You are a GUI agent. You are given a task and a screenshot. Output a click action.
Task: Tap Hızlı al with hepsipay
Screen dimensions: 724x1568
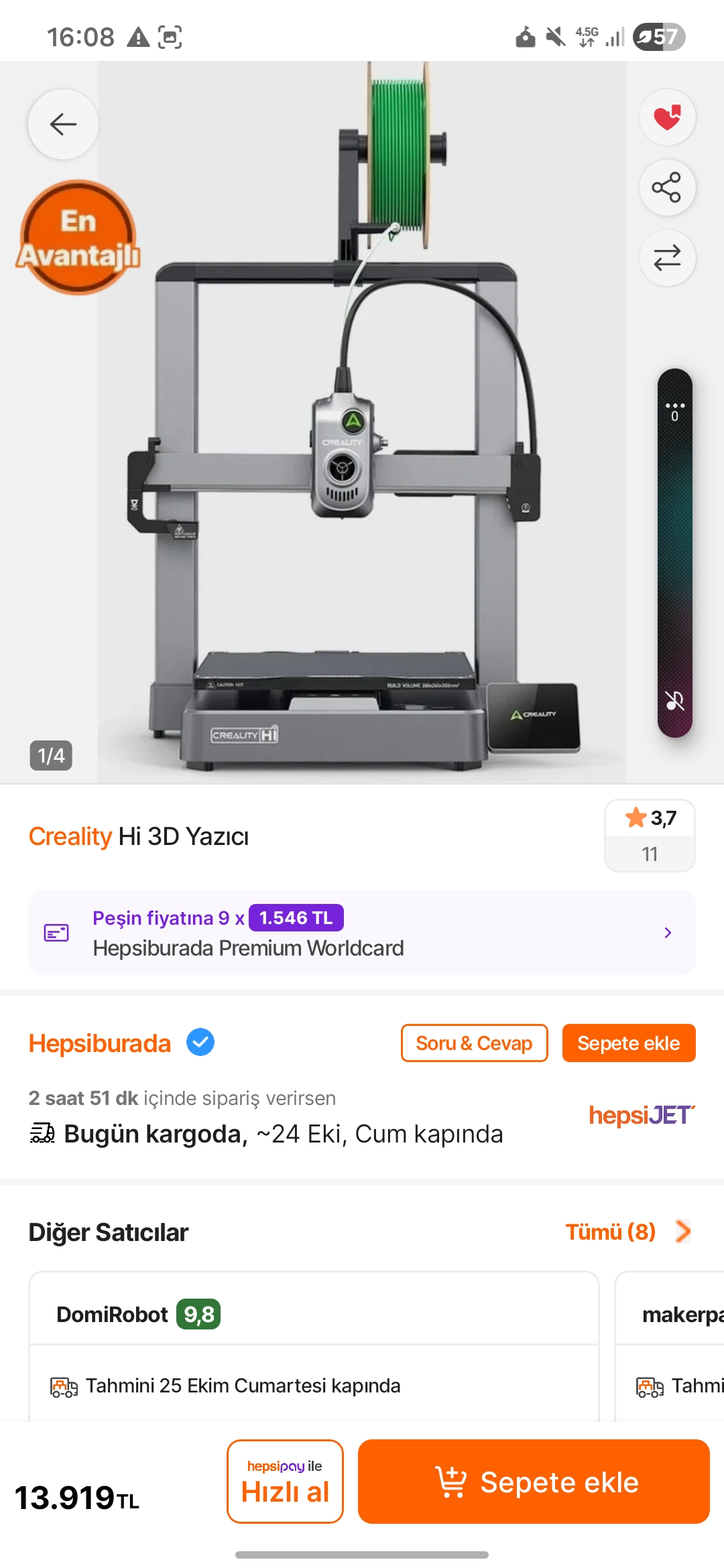[285, 1481]
